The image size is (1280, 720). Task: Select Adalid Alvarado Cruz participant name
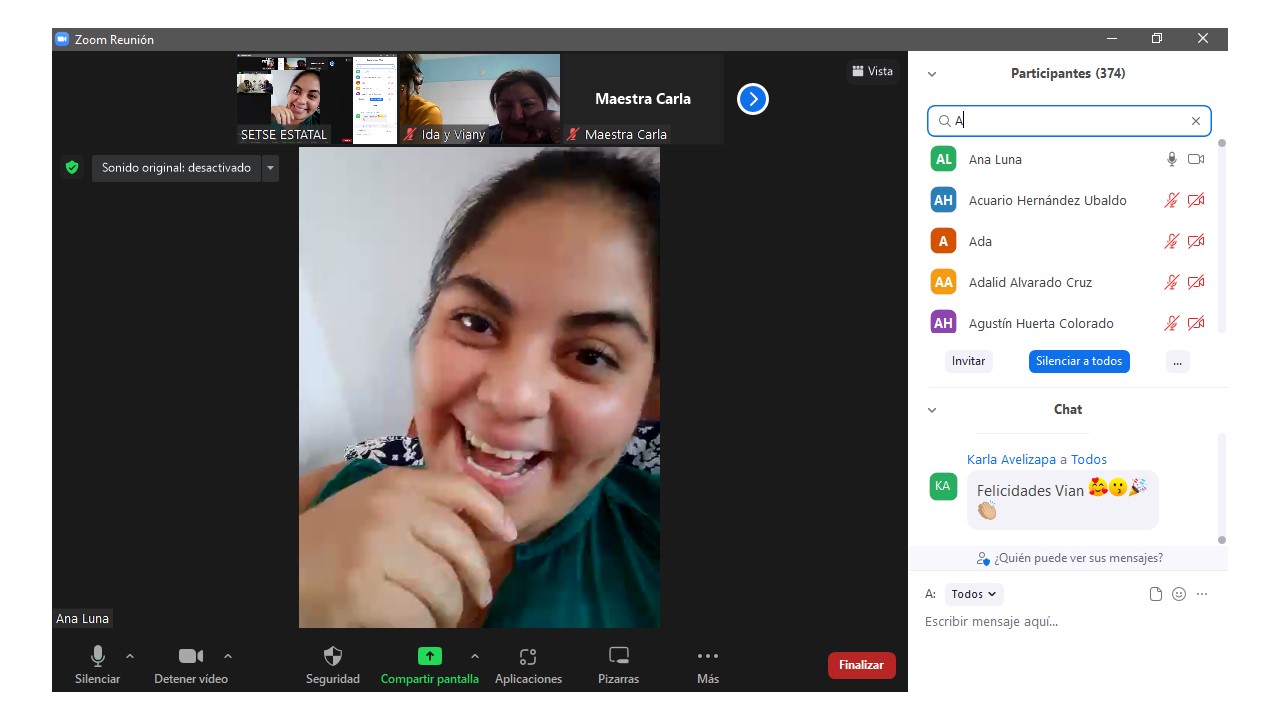(x=1030, y=282)
